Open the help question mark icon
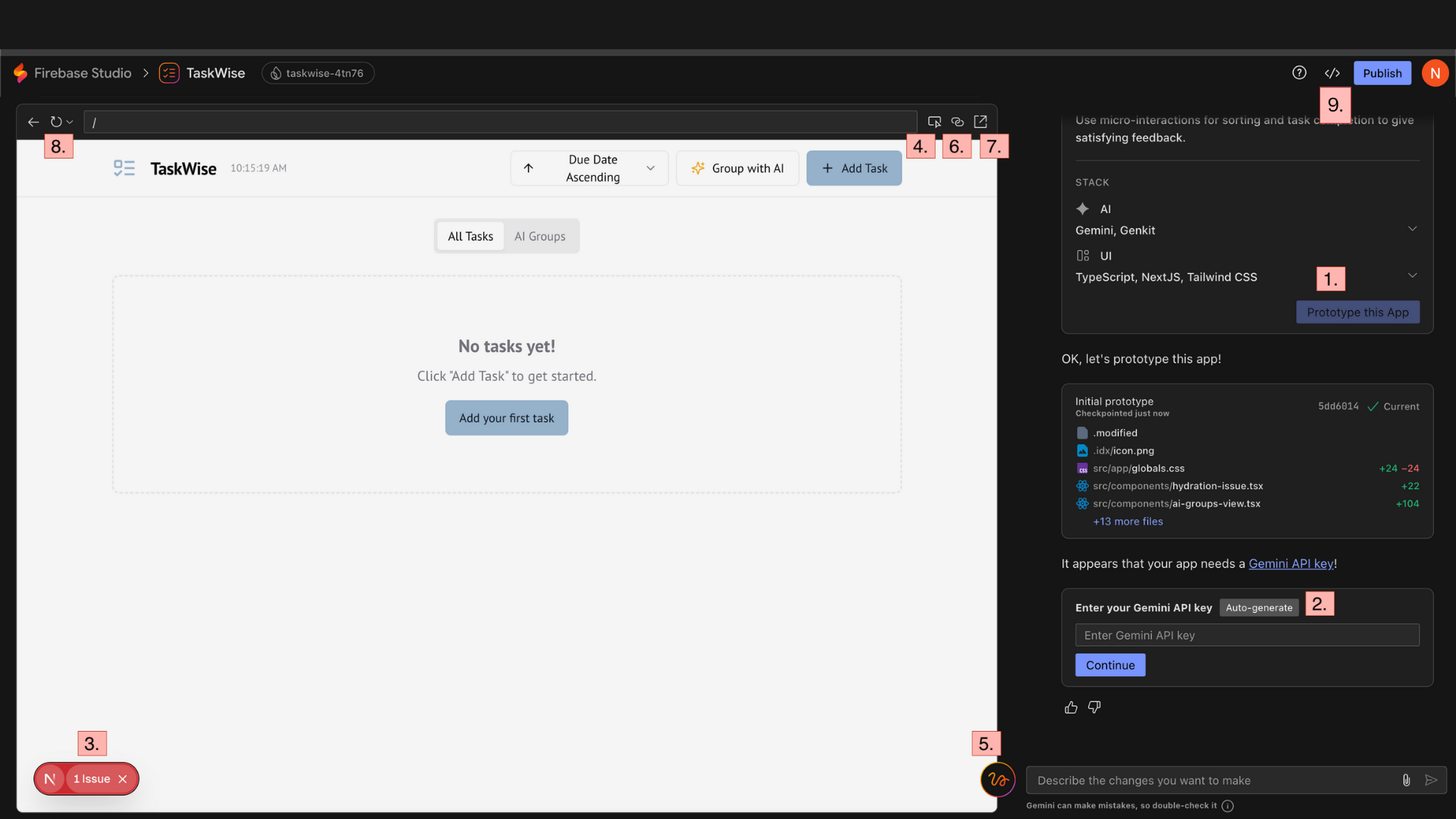 [x=1299, y=73]
